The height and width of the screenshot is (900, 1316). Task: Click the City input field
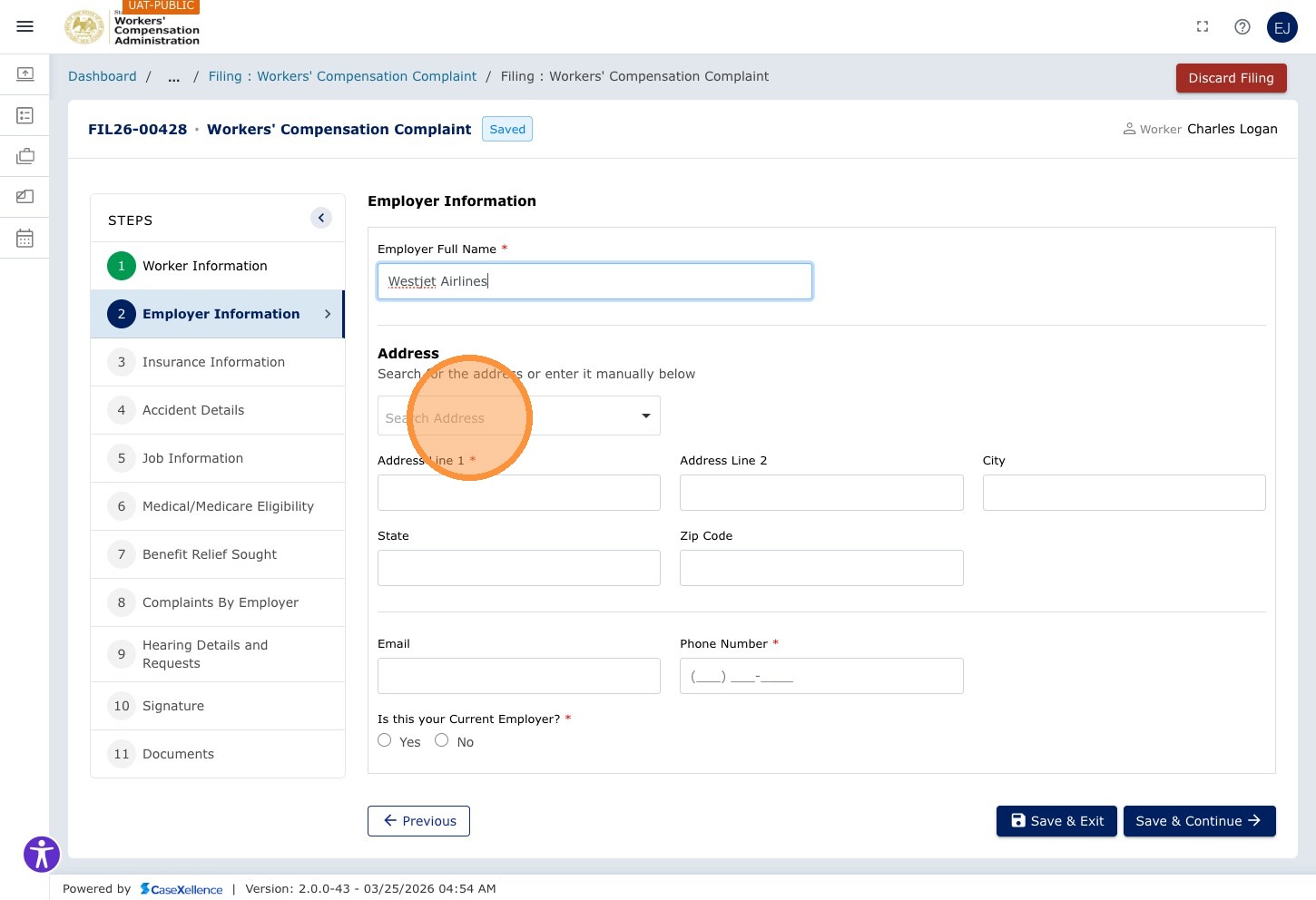(x=1124, y=493)
